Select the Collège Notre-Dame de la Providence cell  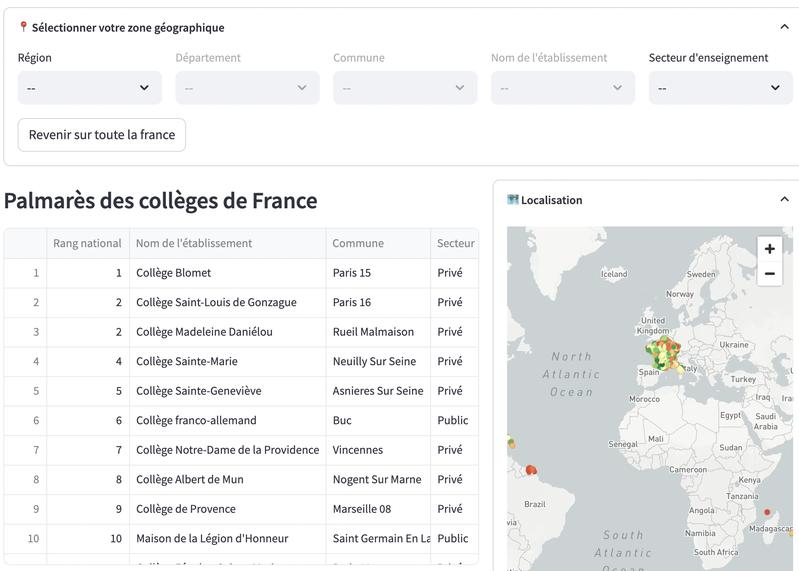pos(227,450)
